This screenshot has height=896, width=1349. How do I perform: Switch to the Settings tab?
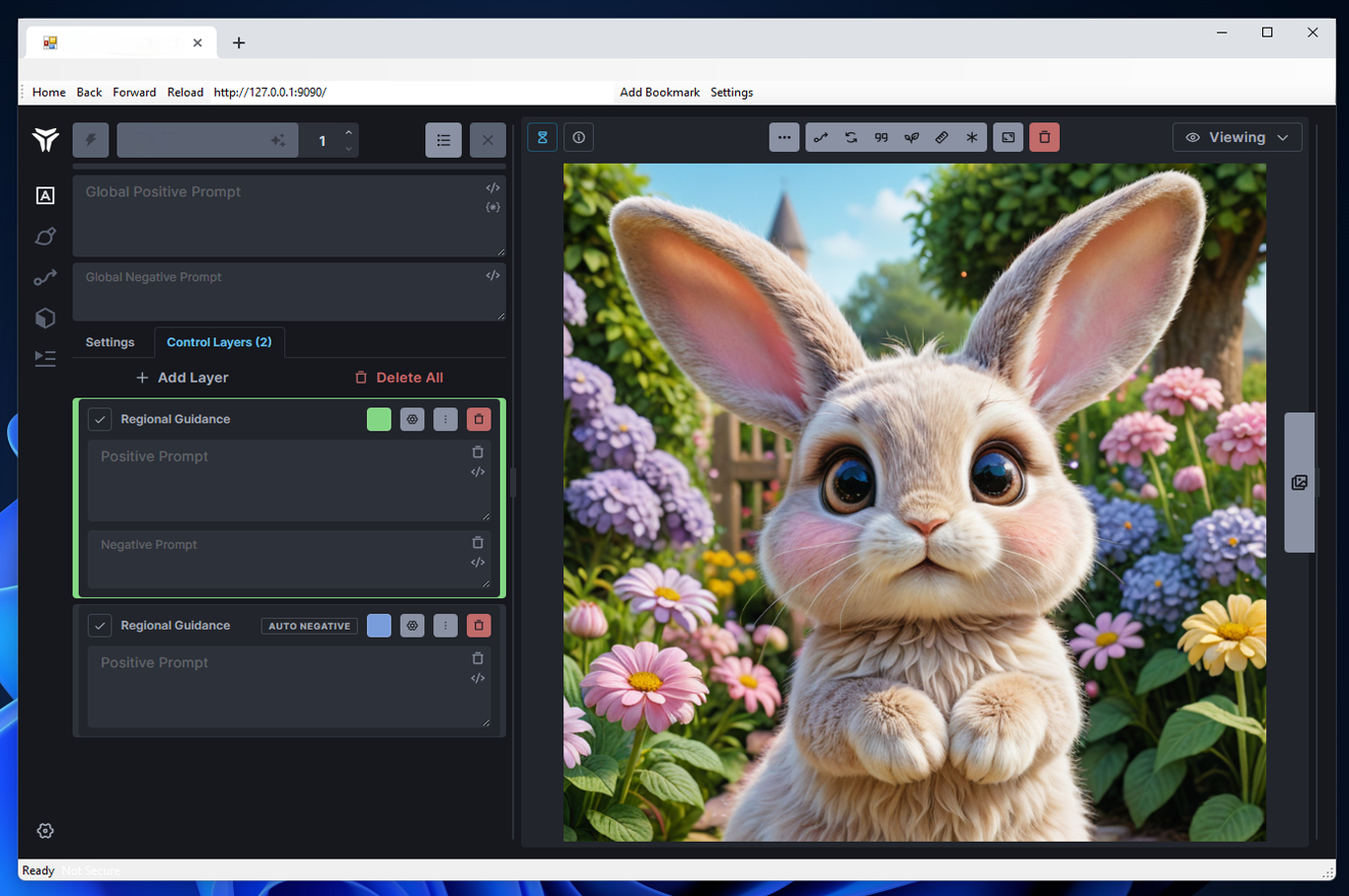[x=110, y=342]
